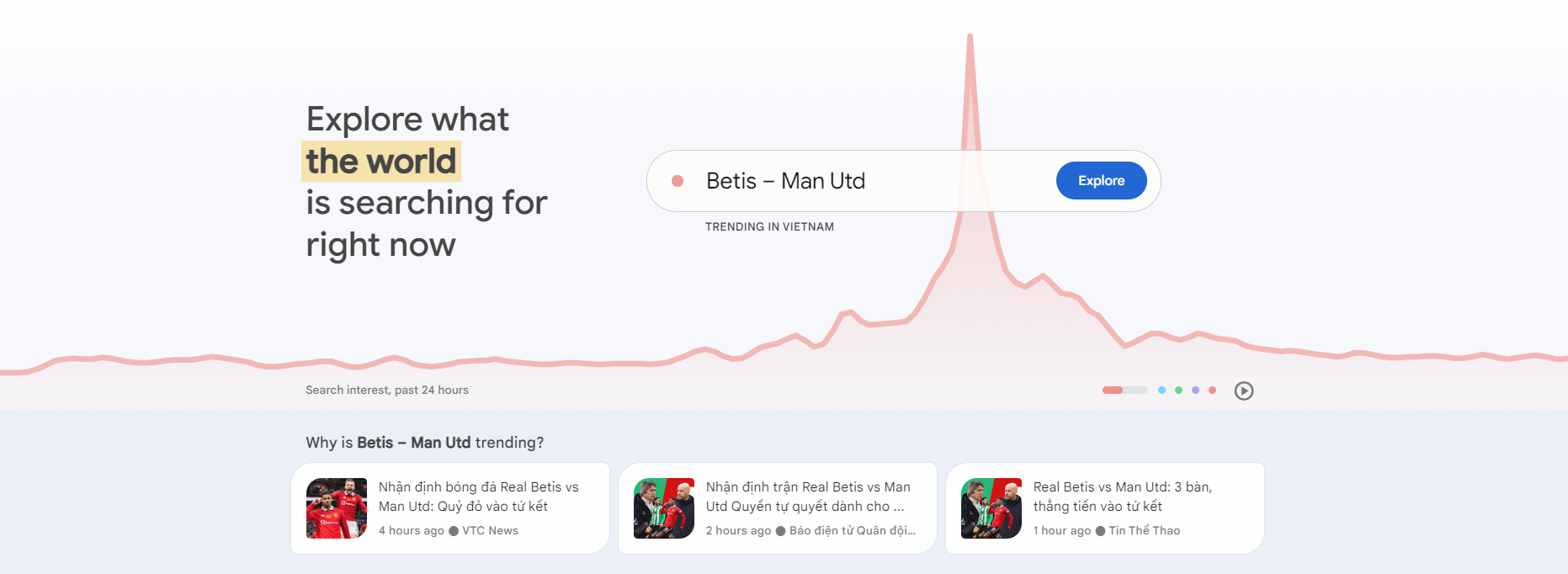The height and width of the screenshot is (574, 1568).
Task: Click the play button on the trends carousel
Action: [1244, 391]
